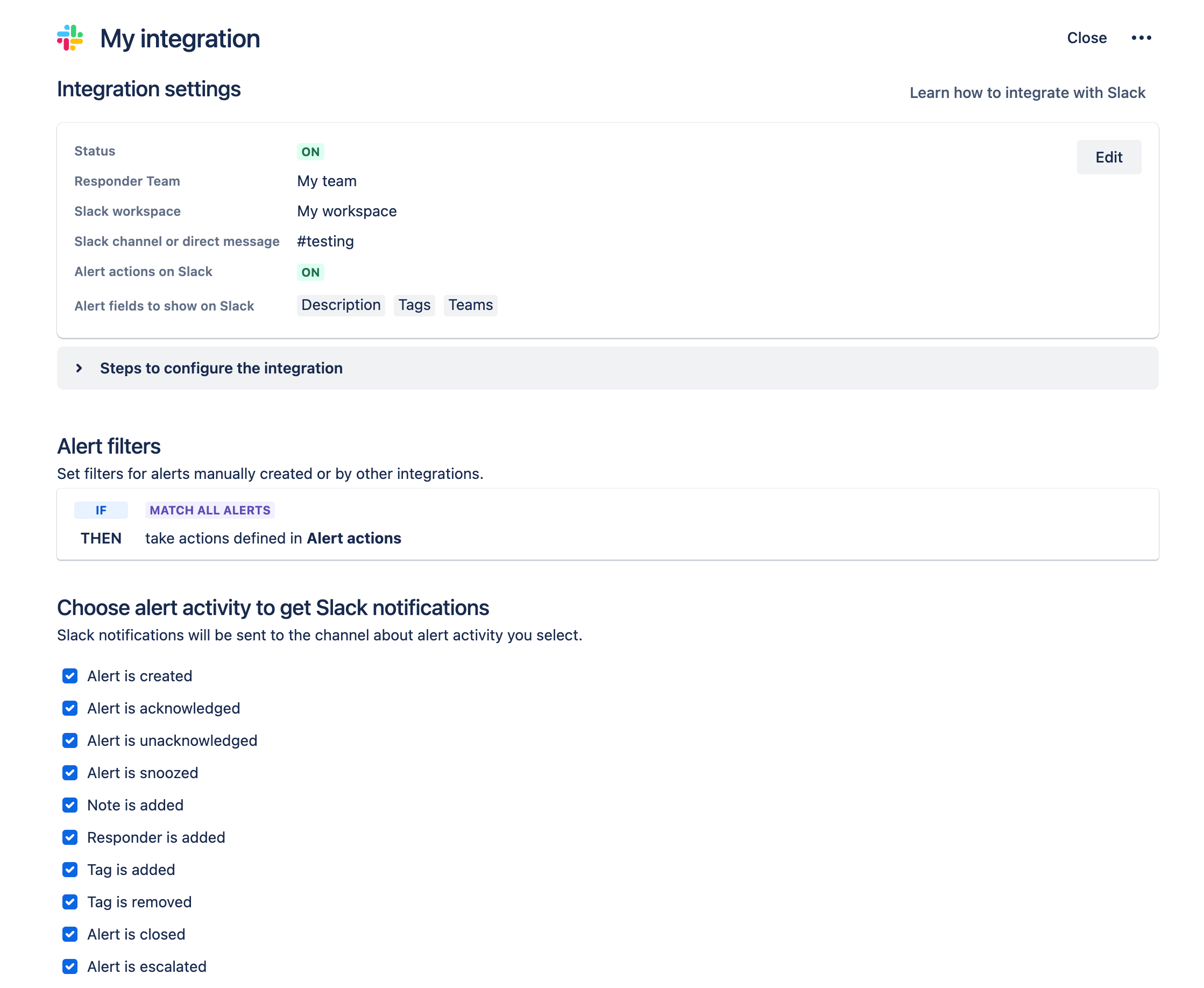Image resolution: width=1204 pixels, height=988 pixels.
Task: Click the Slack logo icon
Action: (x=69, y=39)
